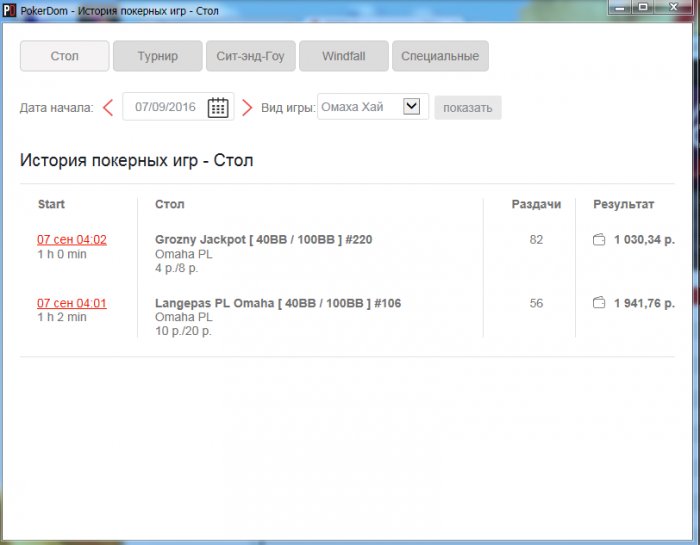The image size is (700, 545).
Task: Click duration text 1 h 2 min
Action: (62, 317)
